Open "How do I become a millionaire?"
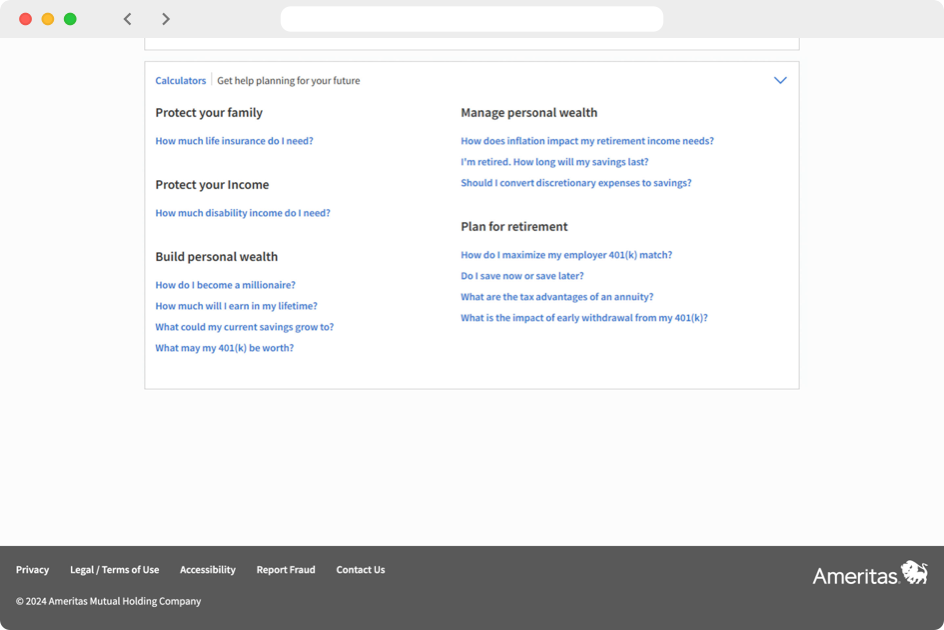The height and width of the screenshot is (630, 944). tap(225, 284)
